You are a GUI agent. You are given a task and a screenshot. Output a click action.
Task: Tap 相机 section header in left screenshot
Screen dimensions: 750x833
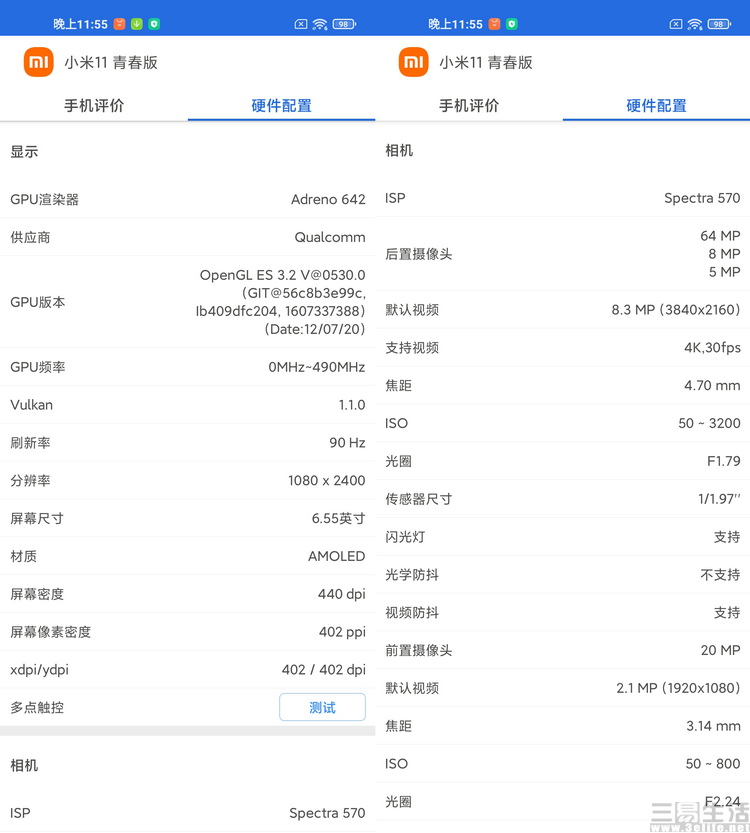[24, 765]
